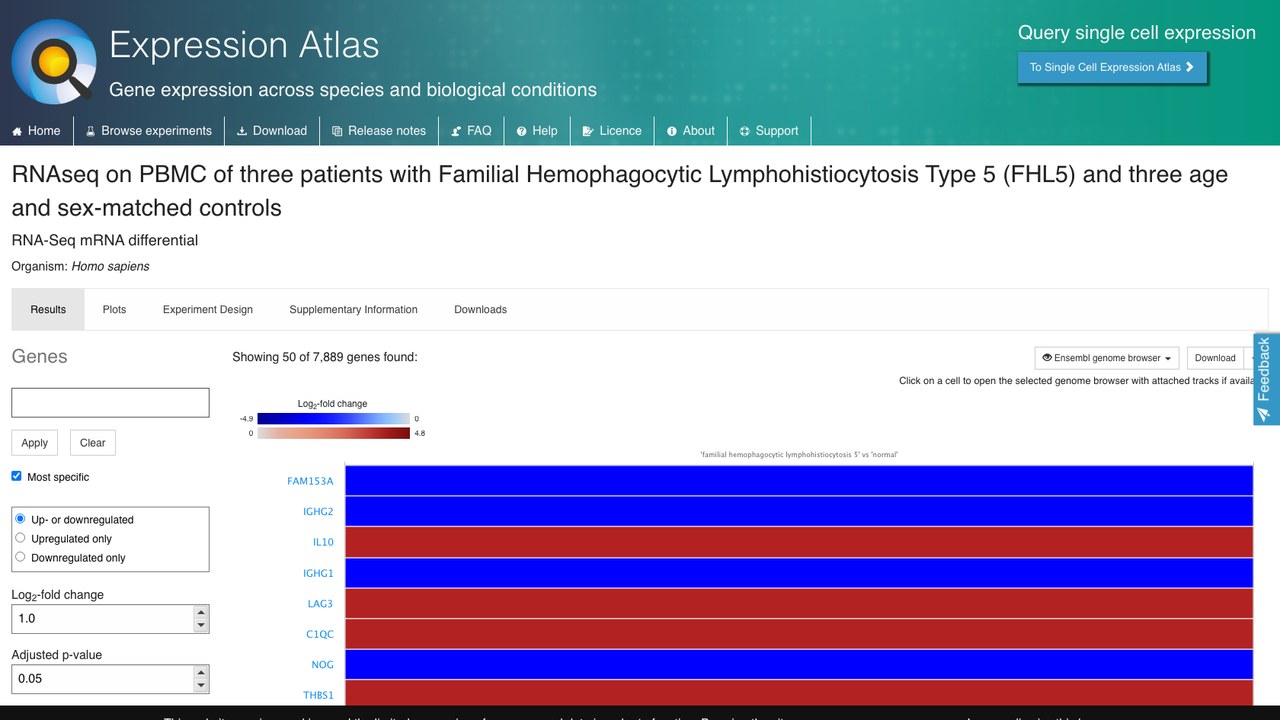Open the Support page

tap(769, 131)
